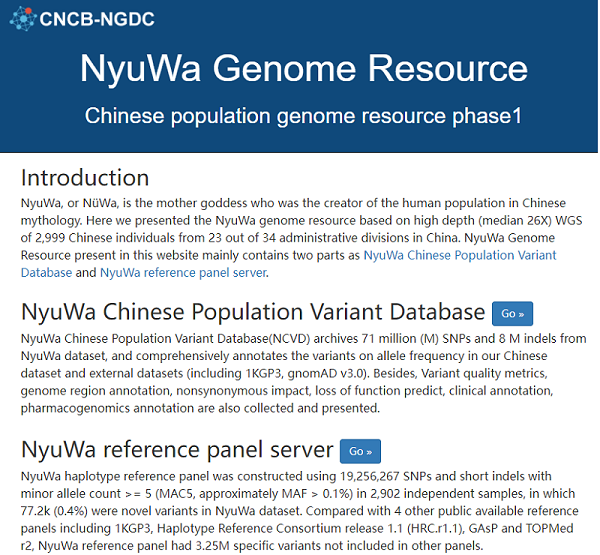Click the NyuWa Genome Resource main title
This screenshot has height=555, width=600.
click(303, 68)
